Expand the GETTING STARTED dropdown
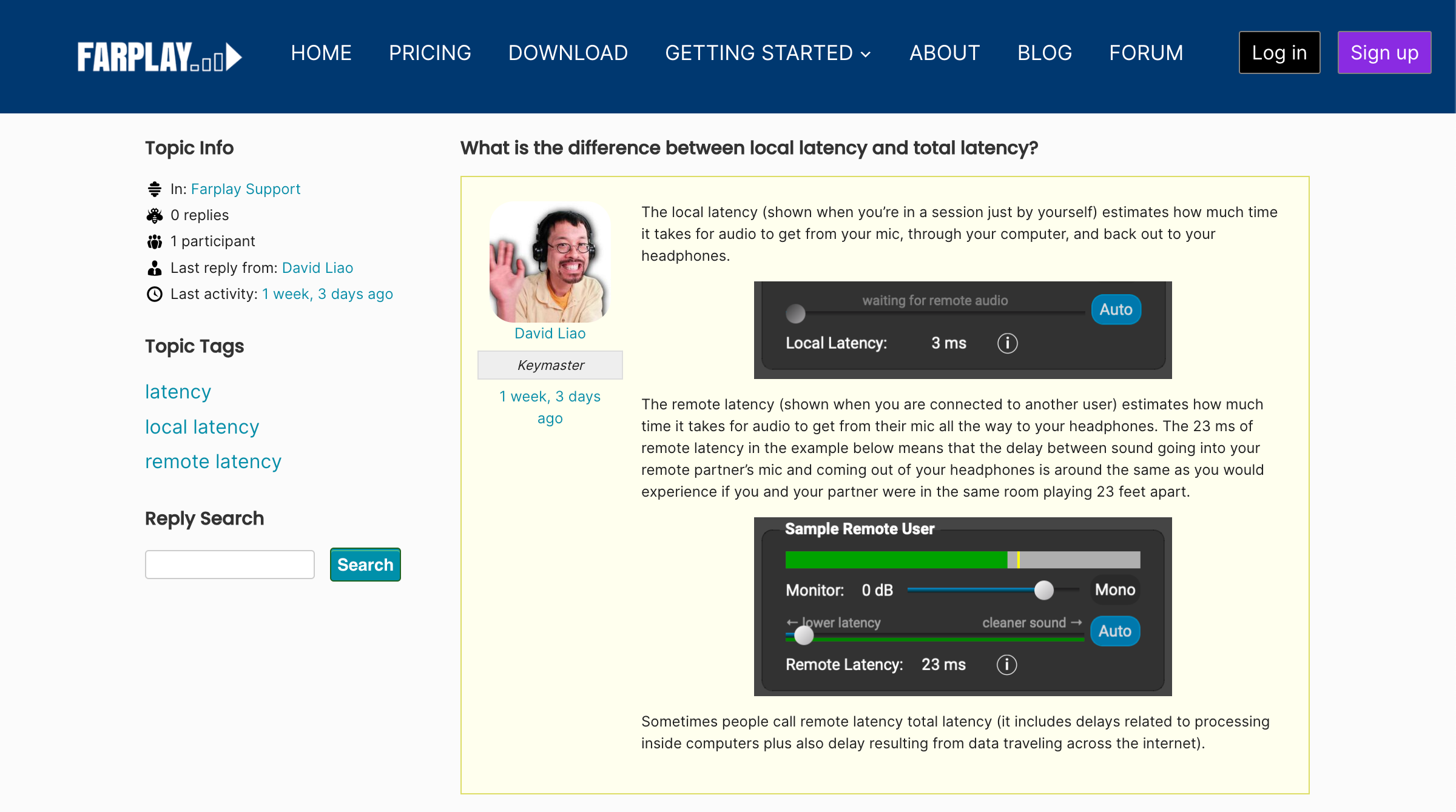This screenshot has width=1456, height=812. (x=768, y=53)
